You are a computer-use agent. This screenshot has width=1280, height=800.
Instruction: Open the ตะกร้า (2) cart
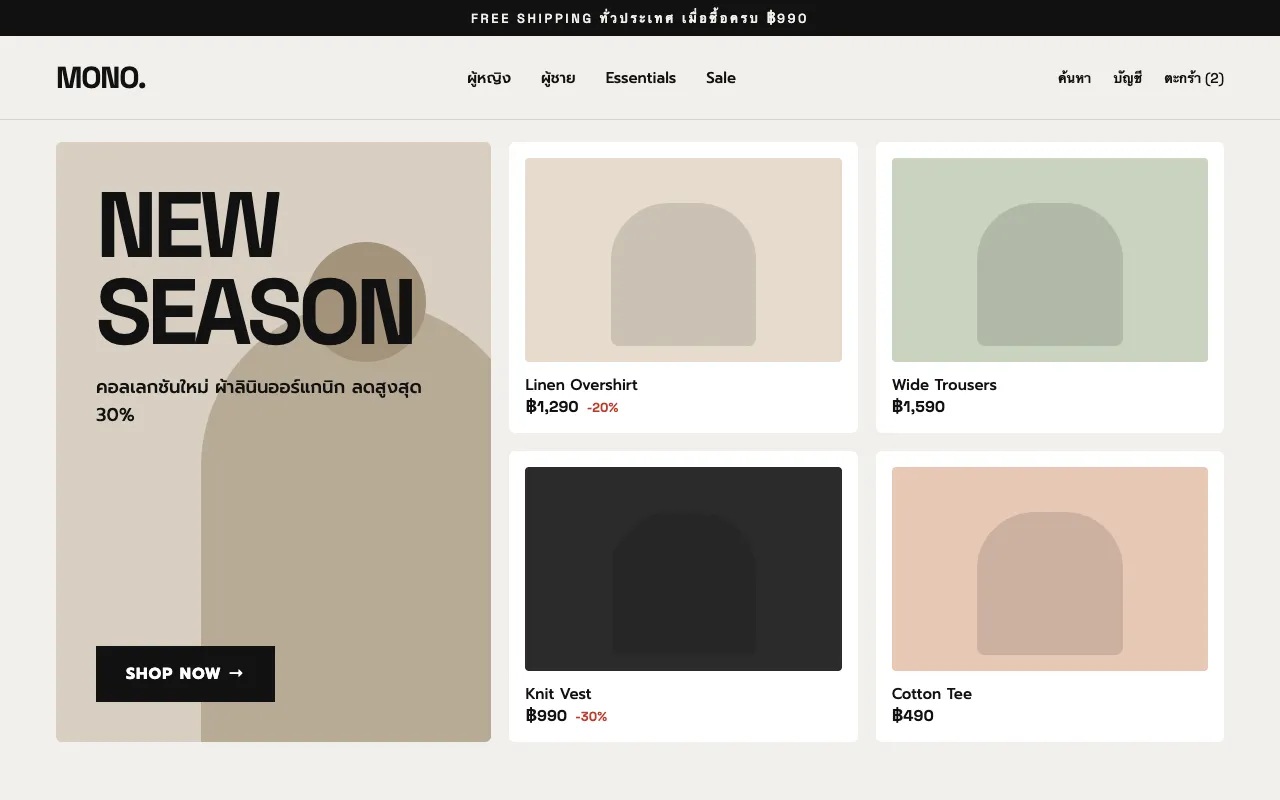coord(1194,78)
